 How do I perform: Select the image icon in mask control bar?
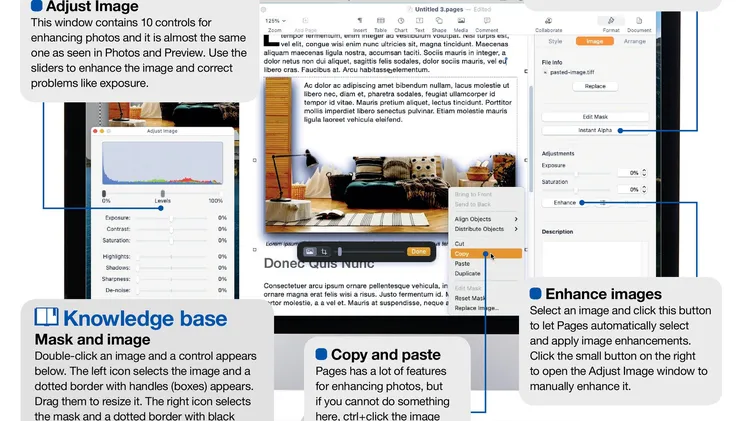coord(310,252)
